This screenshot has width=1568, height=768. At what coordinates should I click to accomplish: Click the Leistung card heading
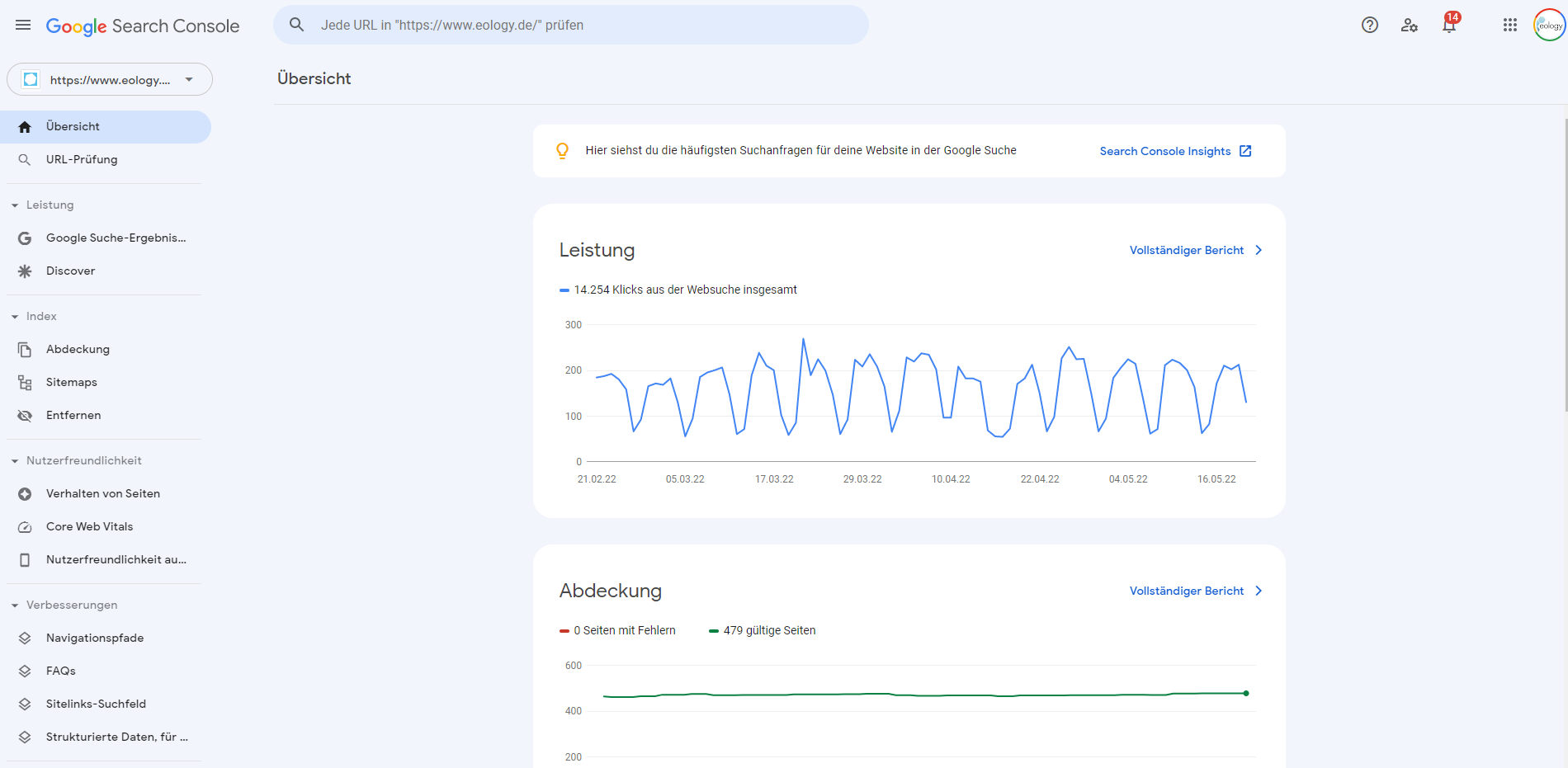click(597, 250)
